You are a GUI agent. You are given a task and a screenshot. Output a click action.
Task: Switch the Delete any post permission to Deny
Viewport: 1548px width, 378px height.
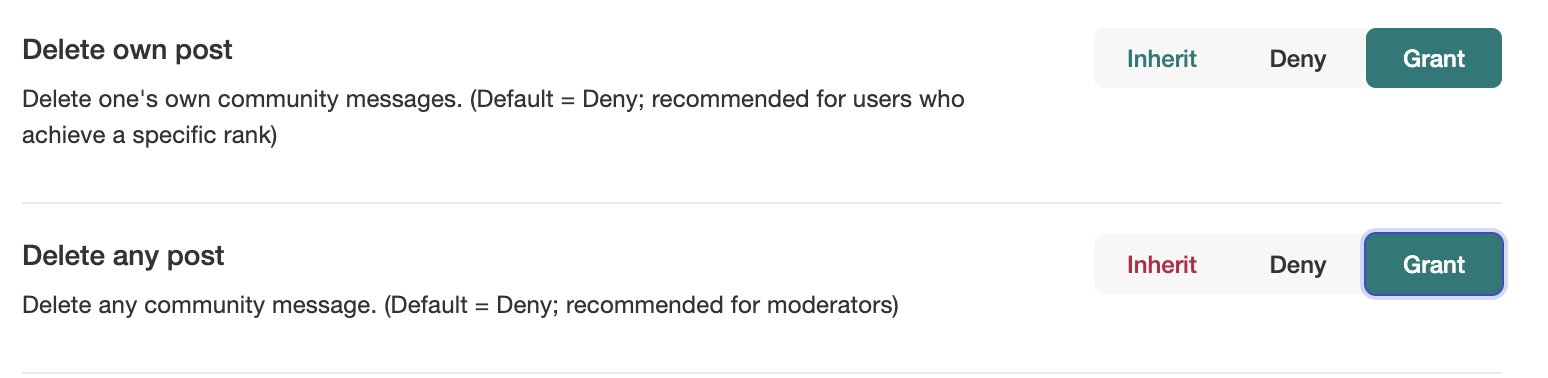1298,264
